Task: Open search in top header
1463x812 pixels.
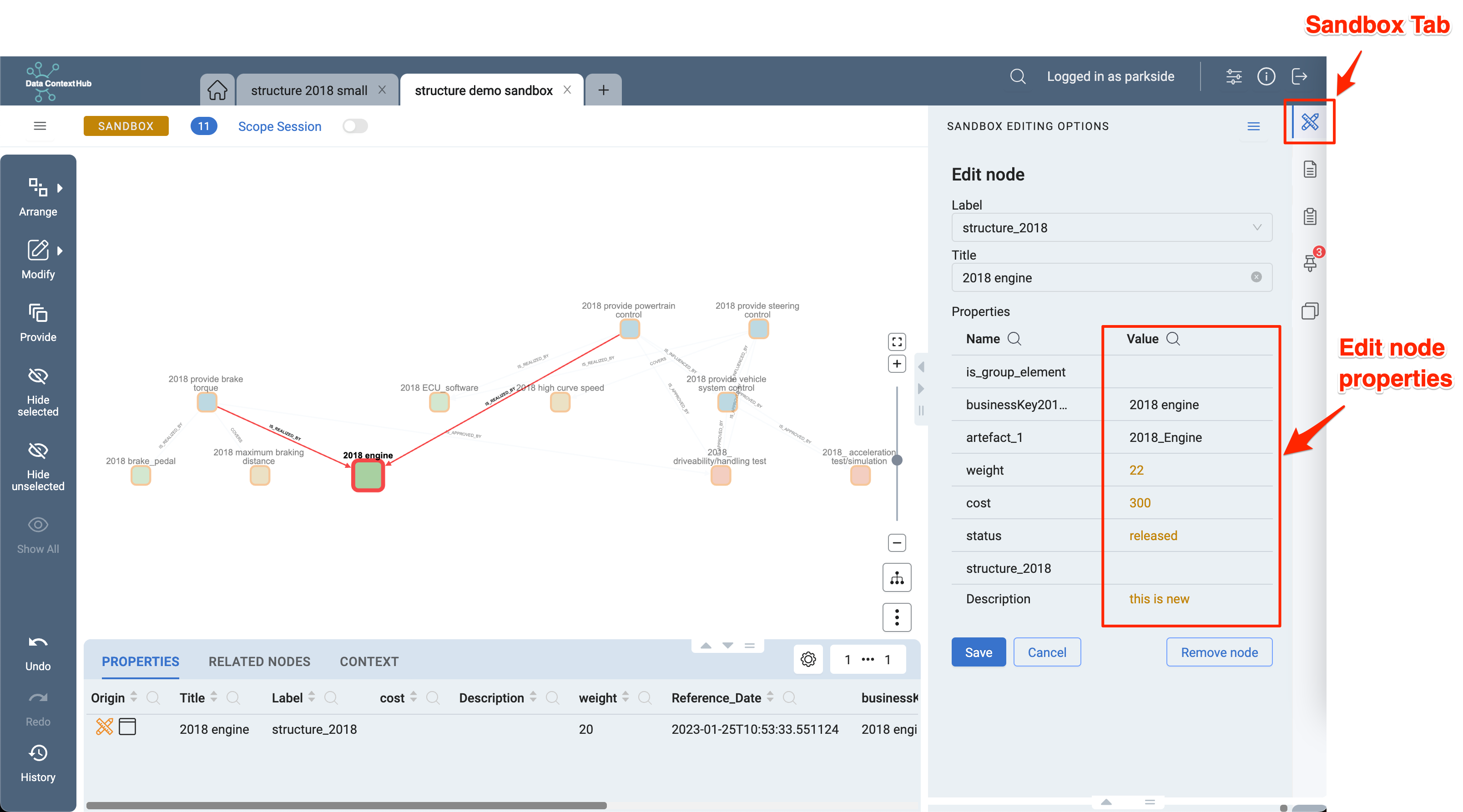Action: (x=1018, y=76)
